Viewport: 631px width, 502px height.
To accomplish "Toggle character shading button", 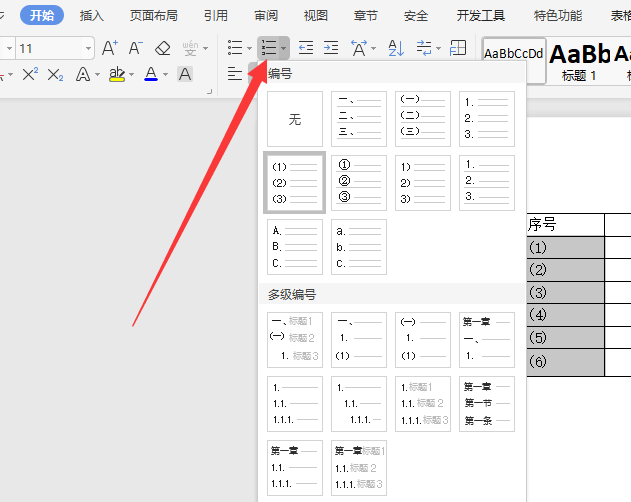I will 185,74.
